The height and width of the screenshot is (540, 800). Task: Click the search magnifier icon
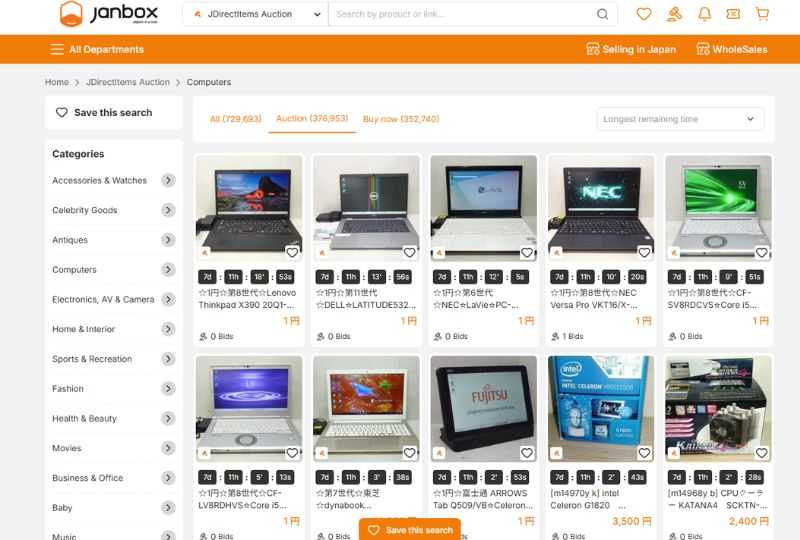602,14
